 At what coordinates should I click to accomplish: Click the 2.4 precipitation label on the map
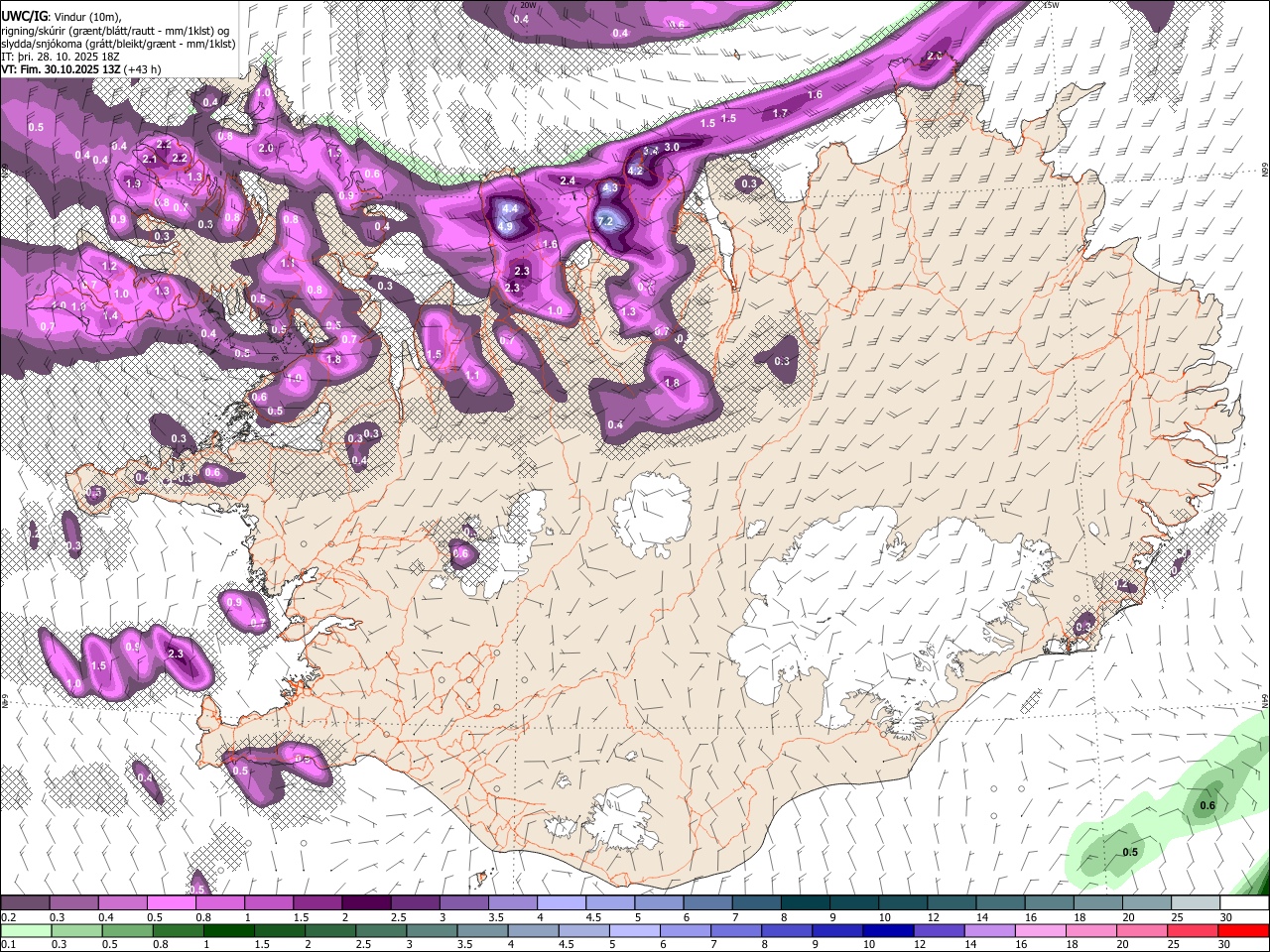tap(568, 180)
